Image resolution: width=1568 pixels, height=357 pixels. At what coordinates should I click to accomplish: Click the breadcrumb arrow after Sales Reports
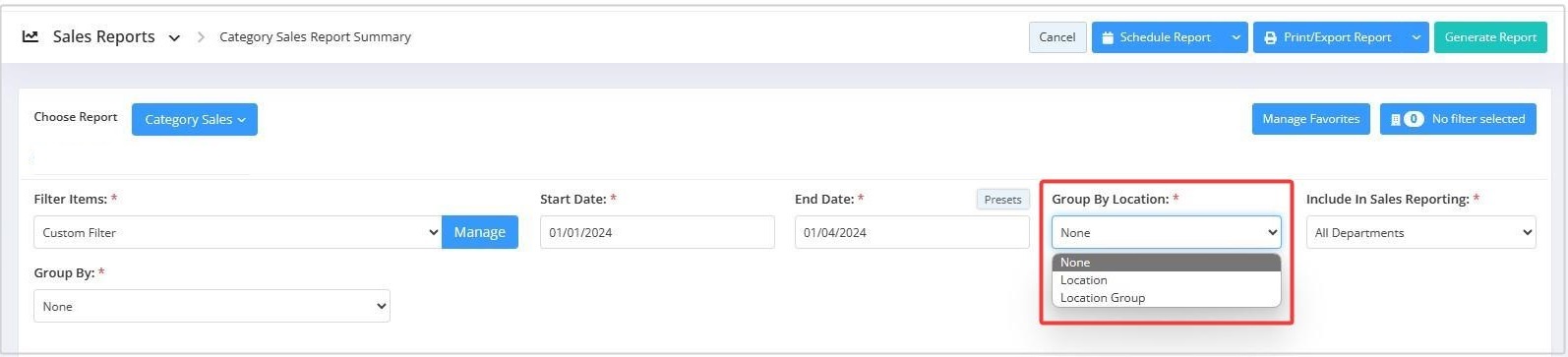coord(201,37)
